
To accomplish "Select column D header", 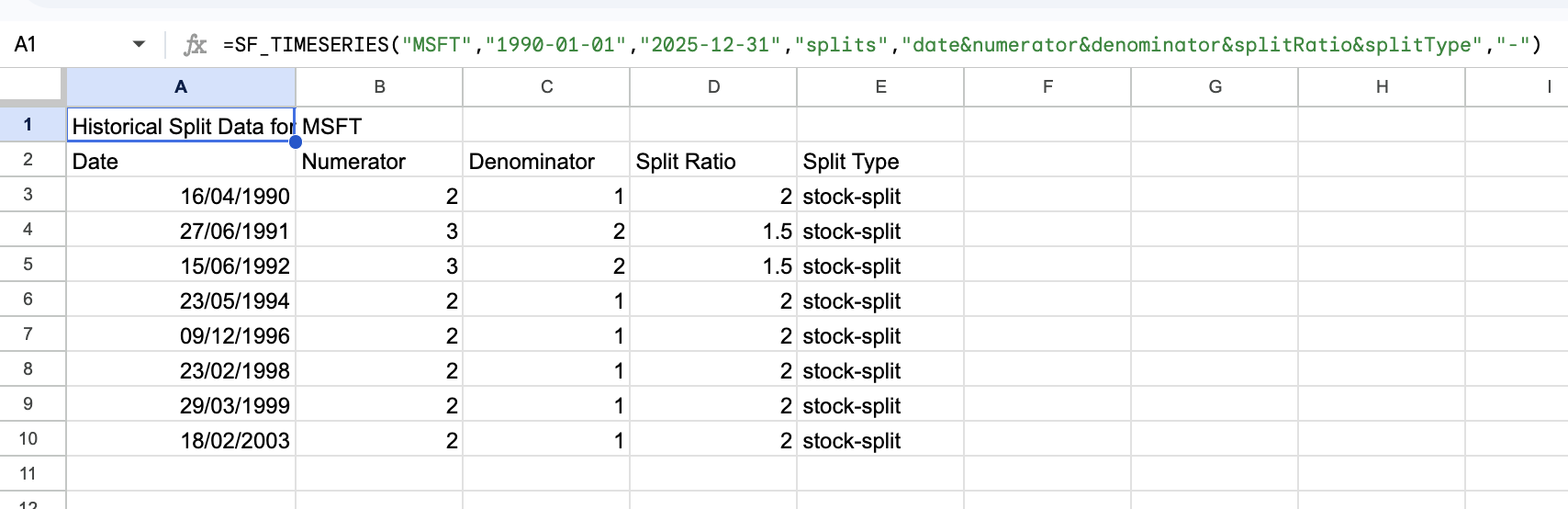I will [x=713, y=87].
